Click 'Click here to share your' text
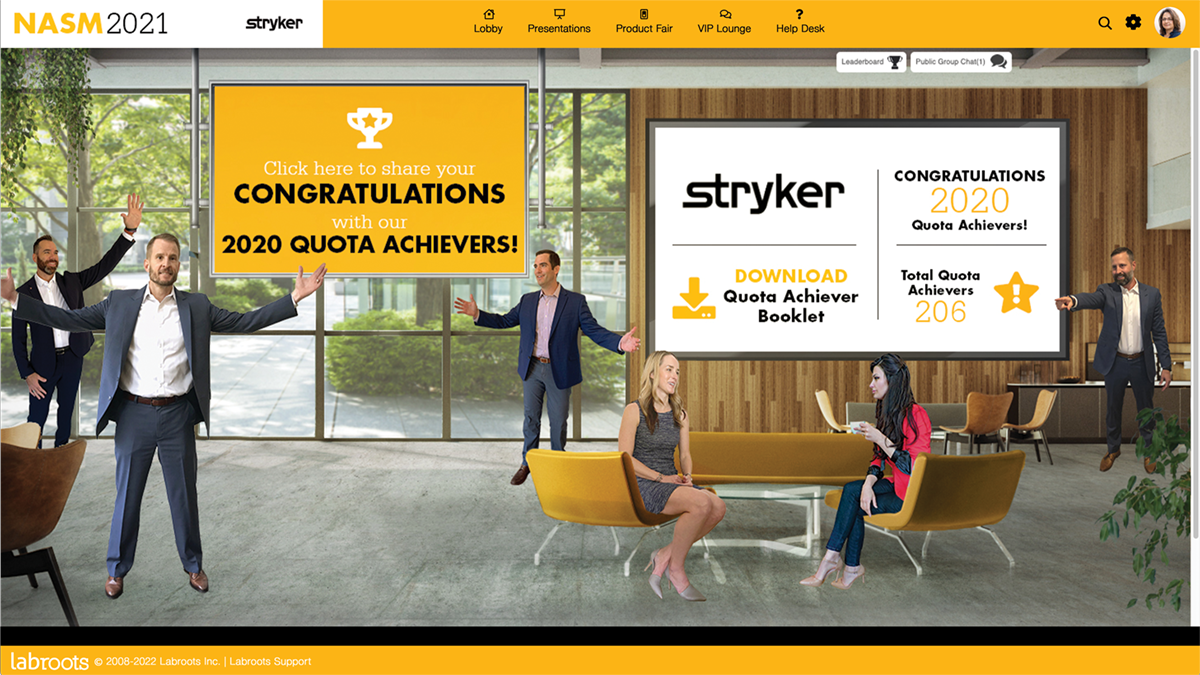Screen dimensions: 1200x675 coord(369,169)
